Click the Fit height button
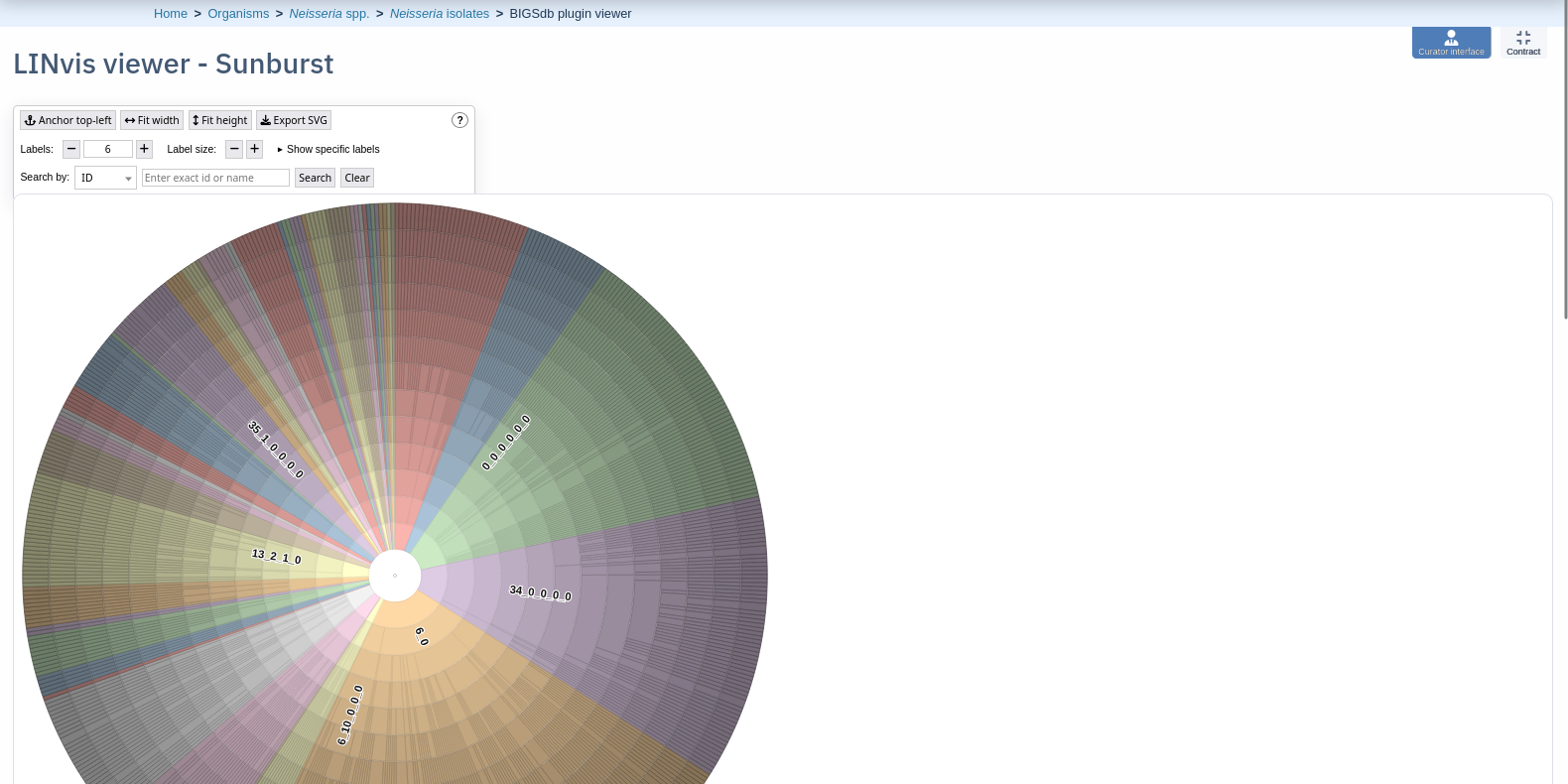The height and width of the screenshot is (784, 1568). click(220, 120)
